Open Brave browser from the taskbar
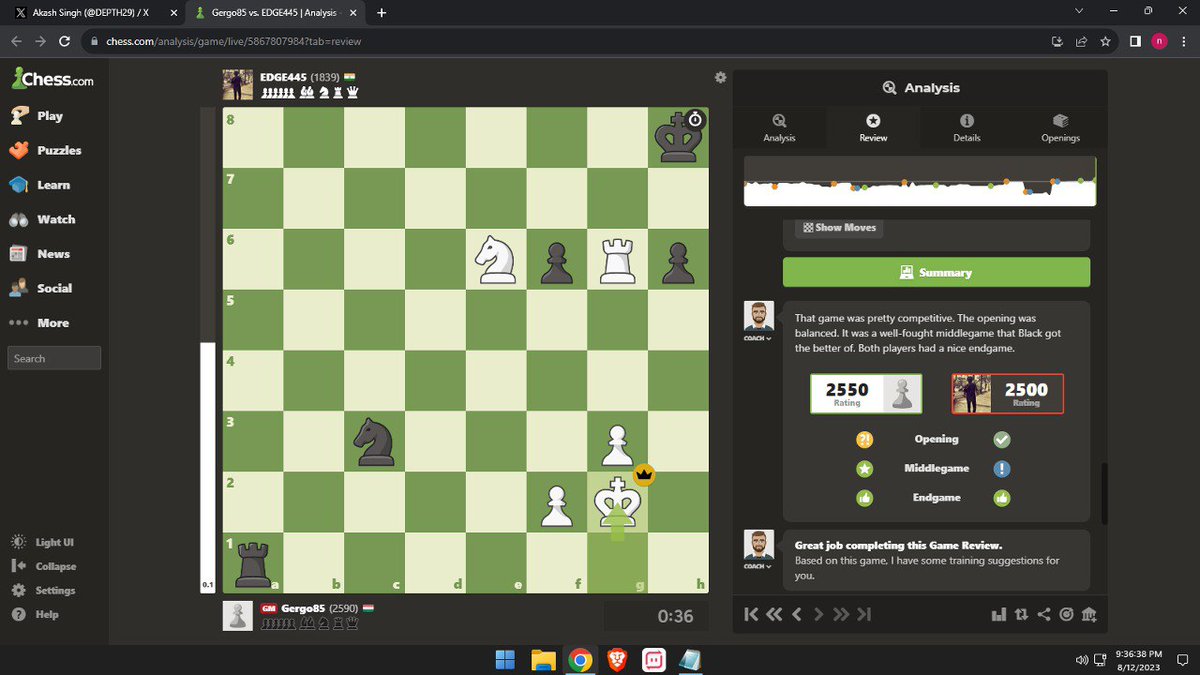Viewport: 1200px width, 675px height. point(617,659)
